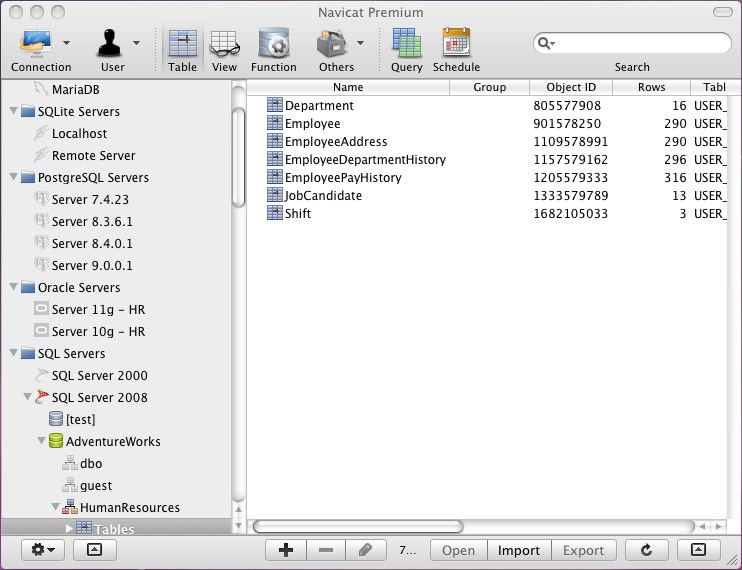Click the Import button
This screenshot has width=742, height=570.
(519, 550)
